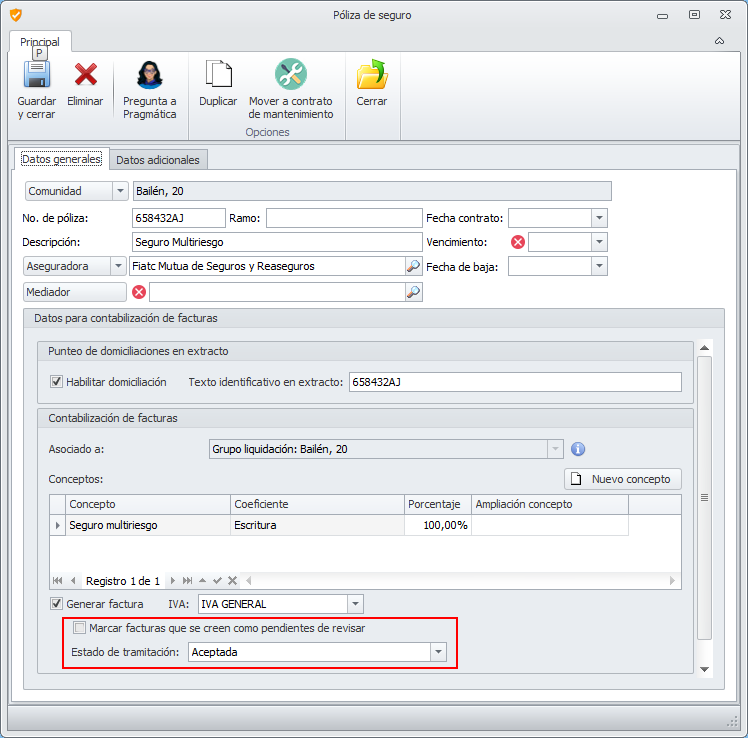Click the magnifier next to Aseguradora field
Screen dimensions: 748x738
tap(413, 266)
